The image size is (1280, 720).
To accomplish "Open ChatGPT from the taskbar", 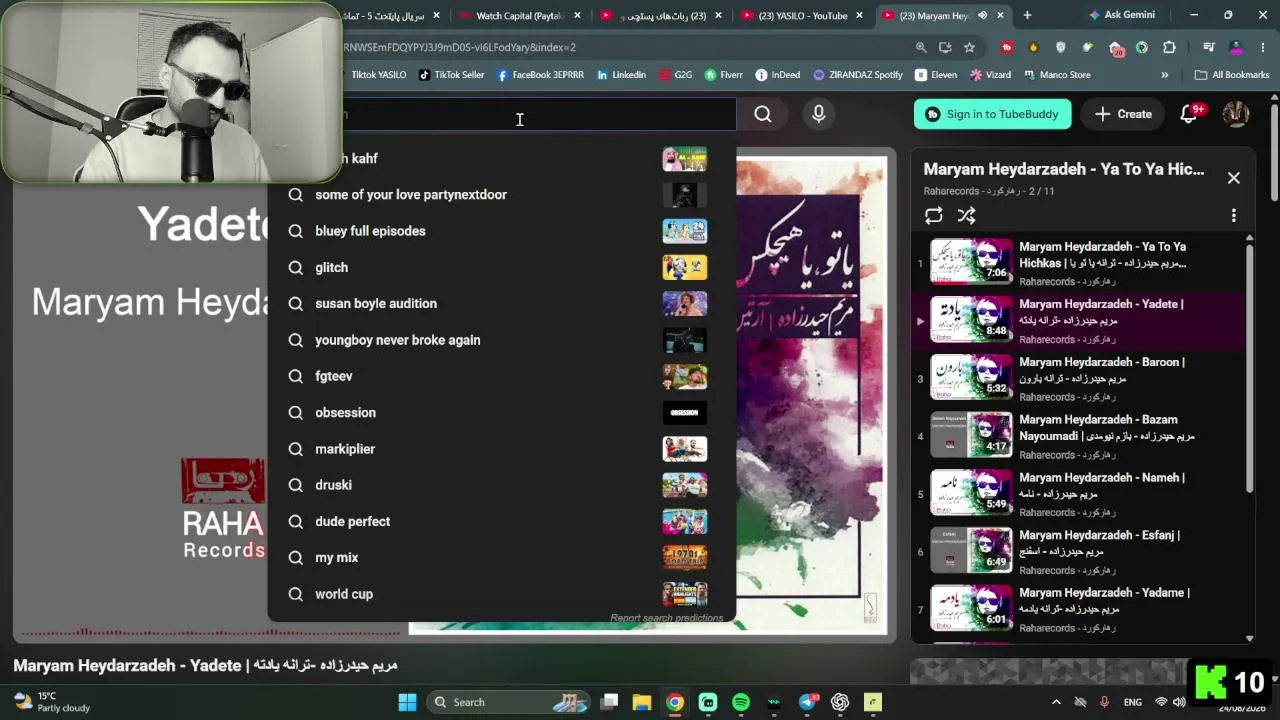I will [x=840, y=702].
